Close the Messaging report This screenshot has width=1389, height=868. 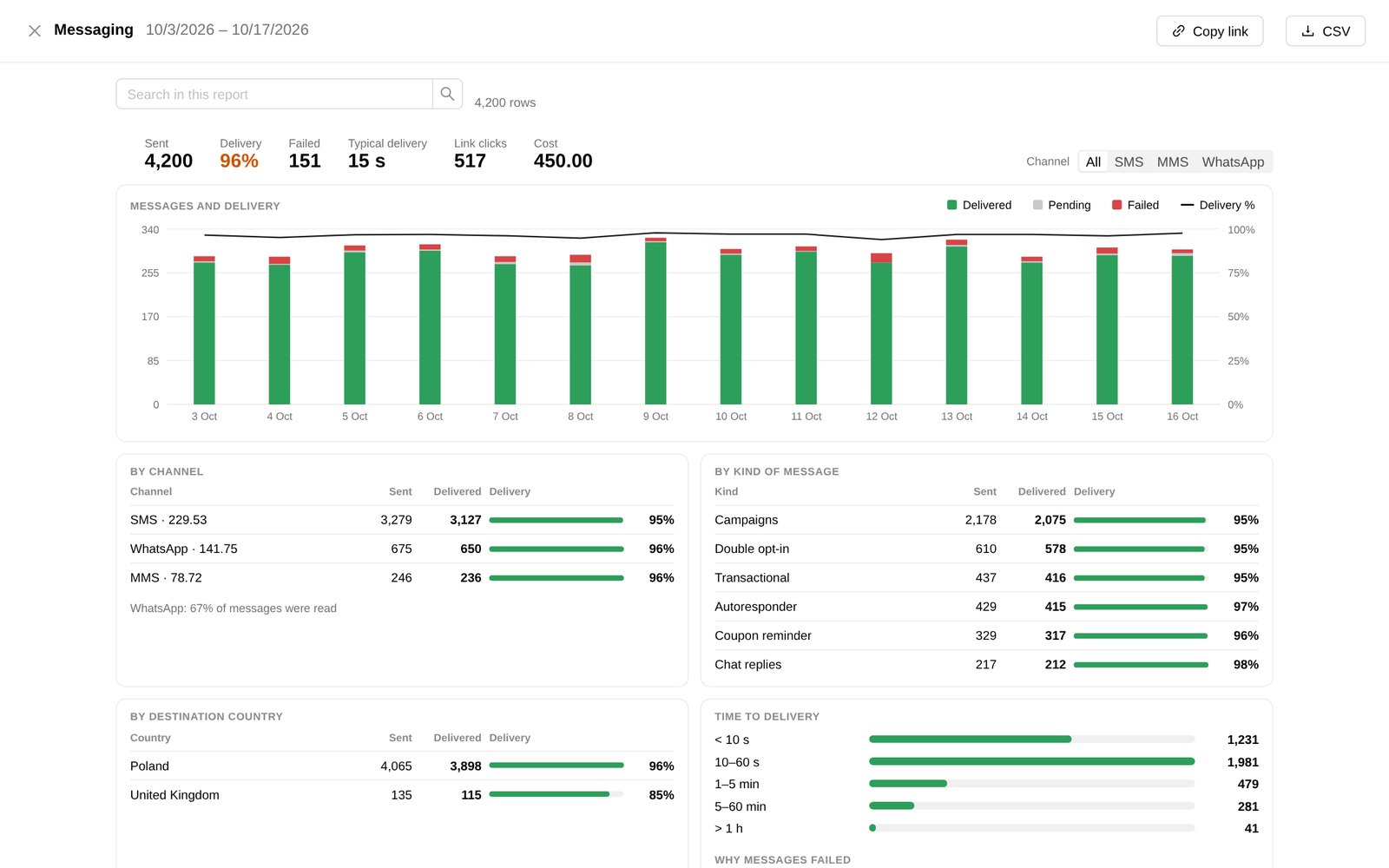[x=35, y=31]
